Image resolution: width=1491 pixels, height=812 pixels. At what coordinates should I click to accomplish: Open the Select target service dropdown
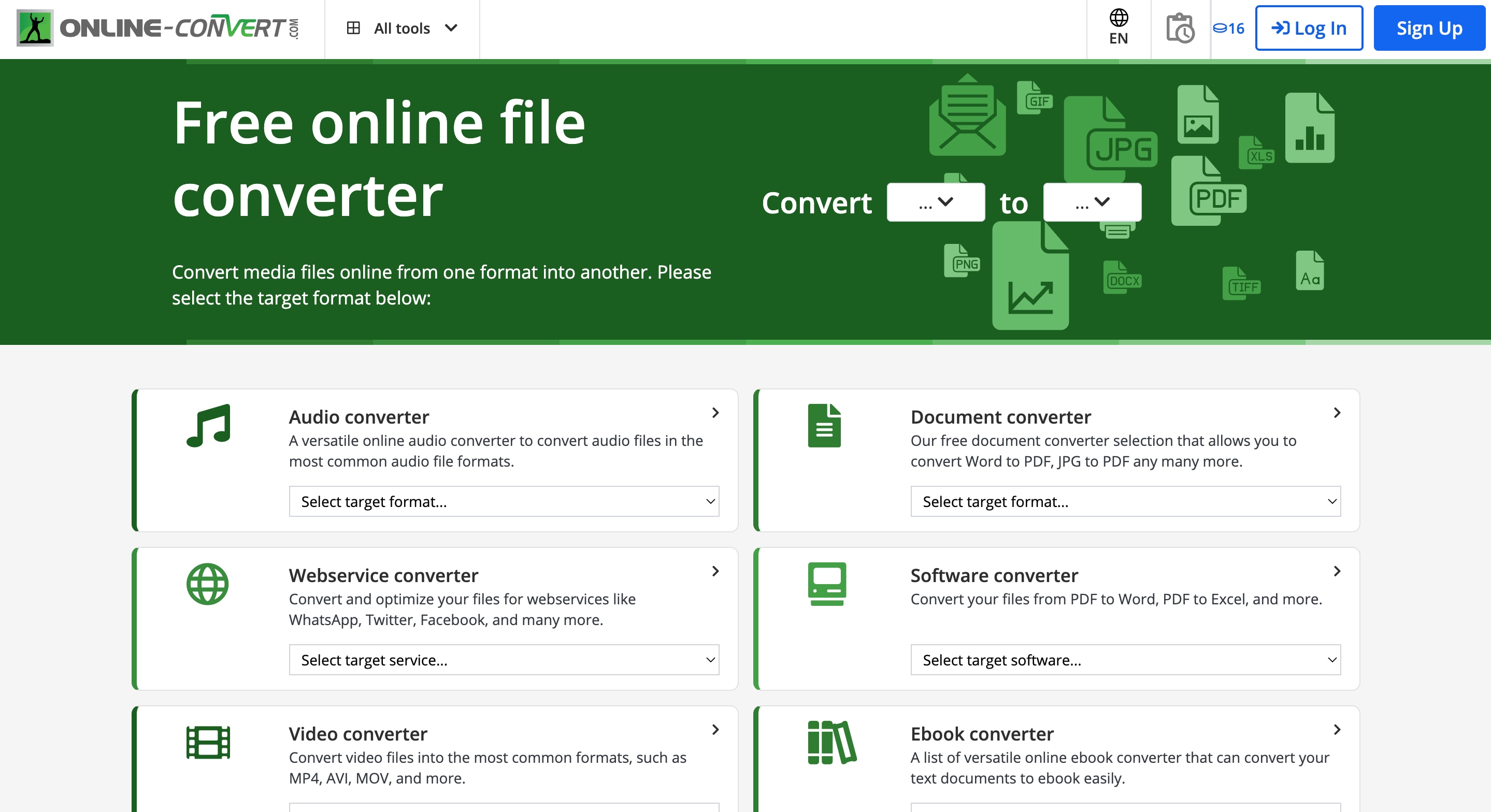(x=504, y=660)
